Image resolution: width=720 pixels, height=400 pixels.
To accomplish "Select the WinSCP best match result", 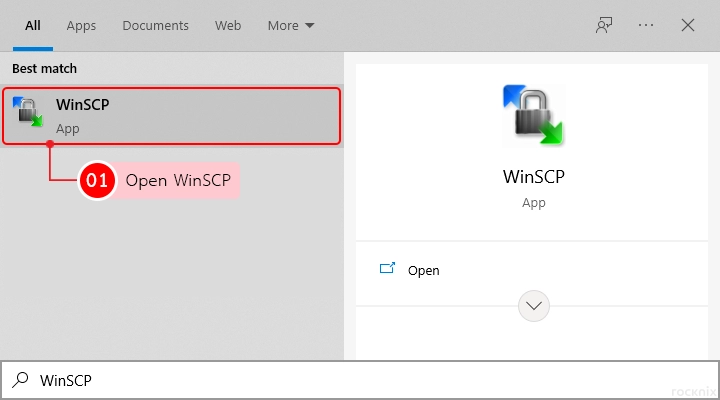I will pos(172,116).
